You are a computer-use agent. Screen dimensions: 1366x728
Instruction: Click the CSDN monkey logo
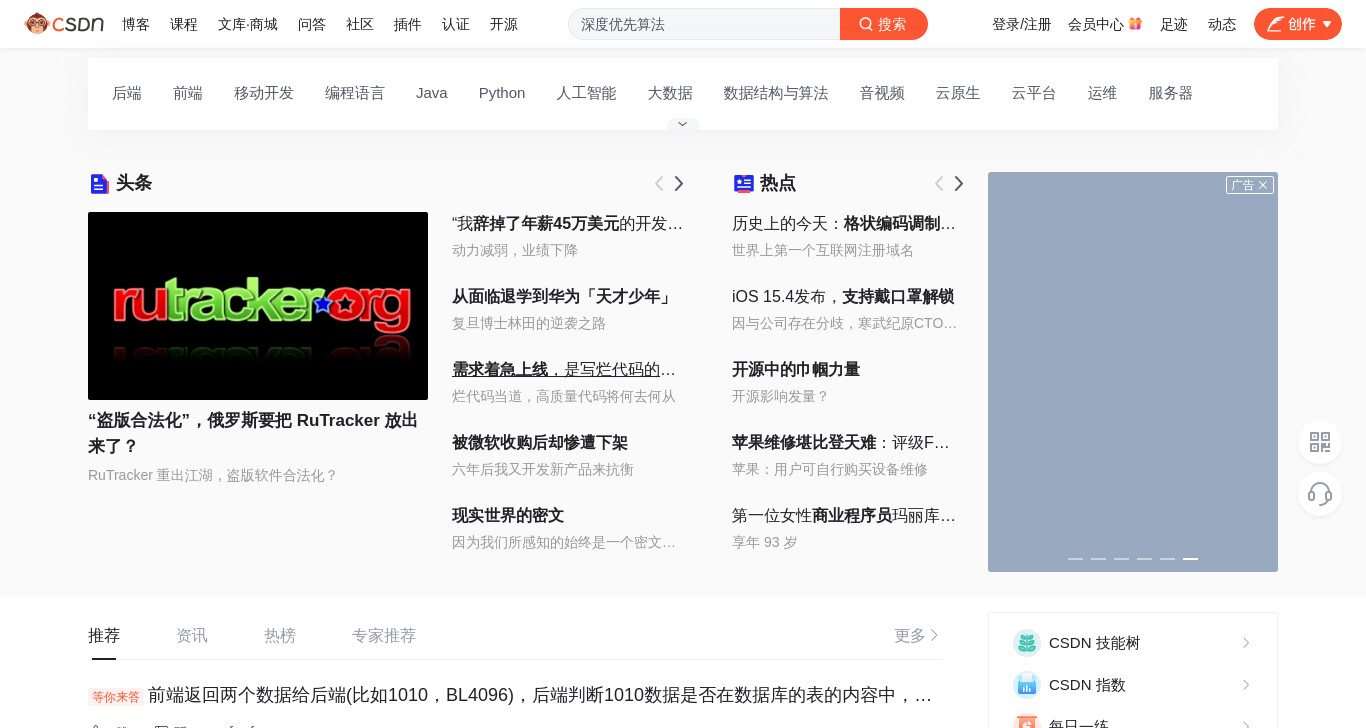click(x=64, y=23)
